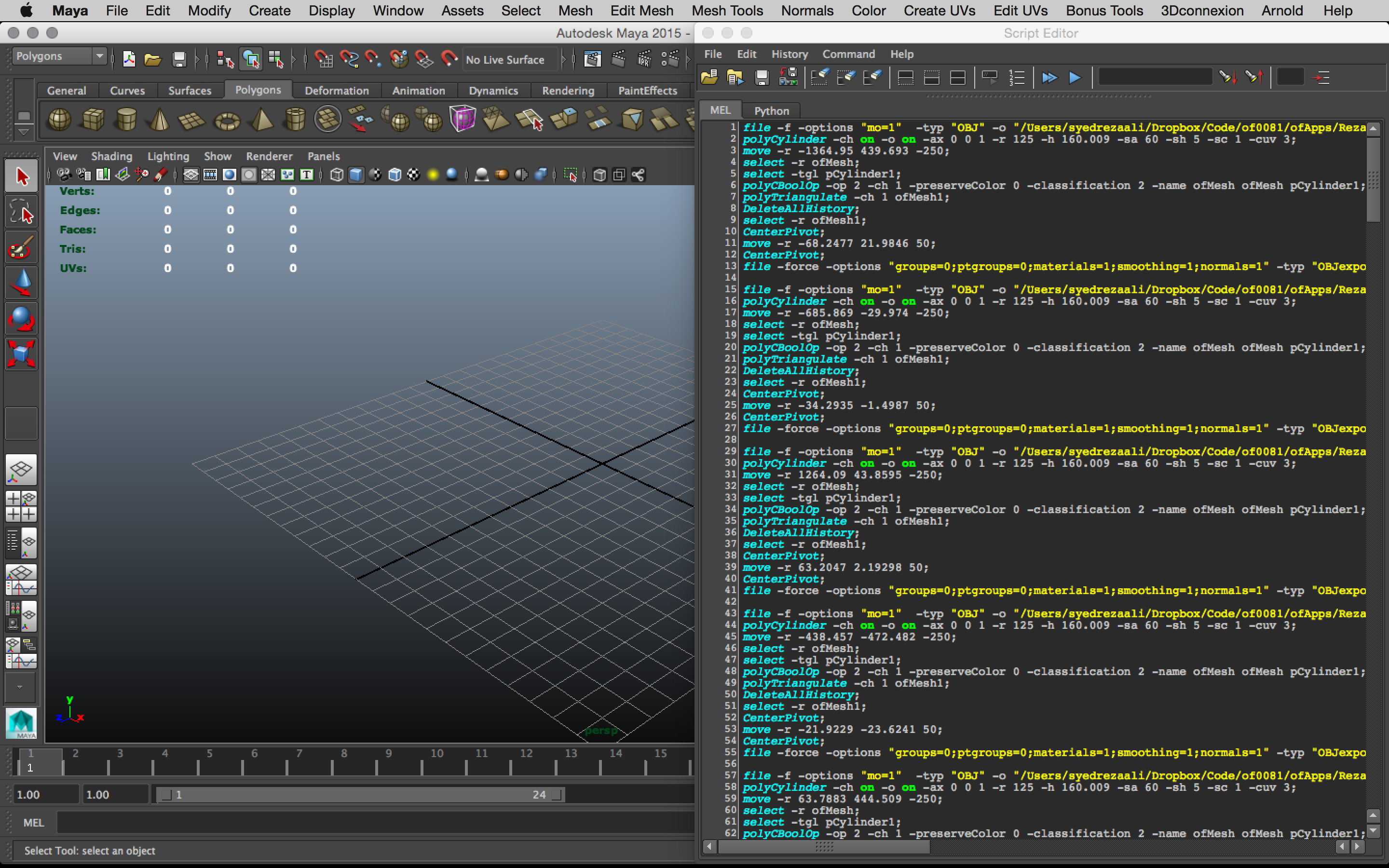Select the arrow Select Tool
The height and width of the screenshot is (868, 1389).
(21, 176)
